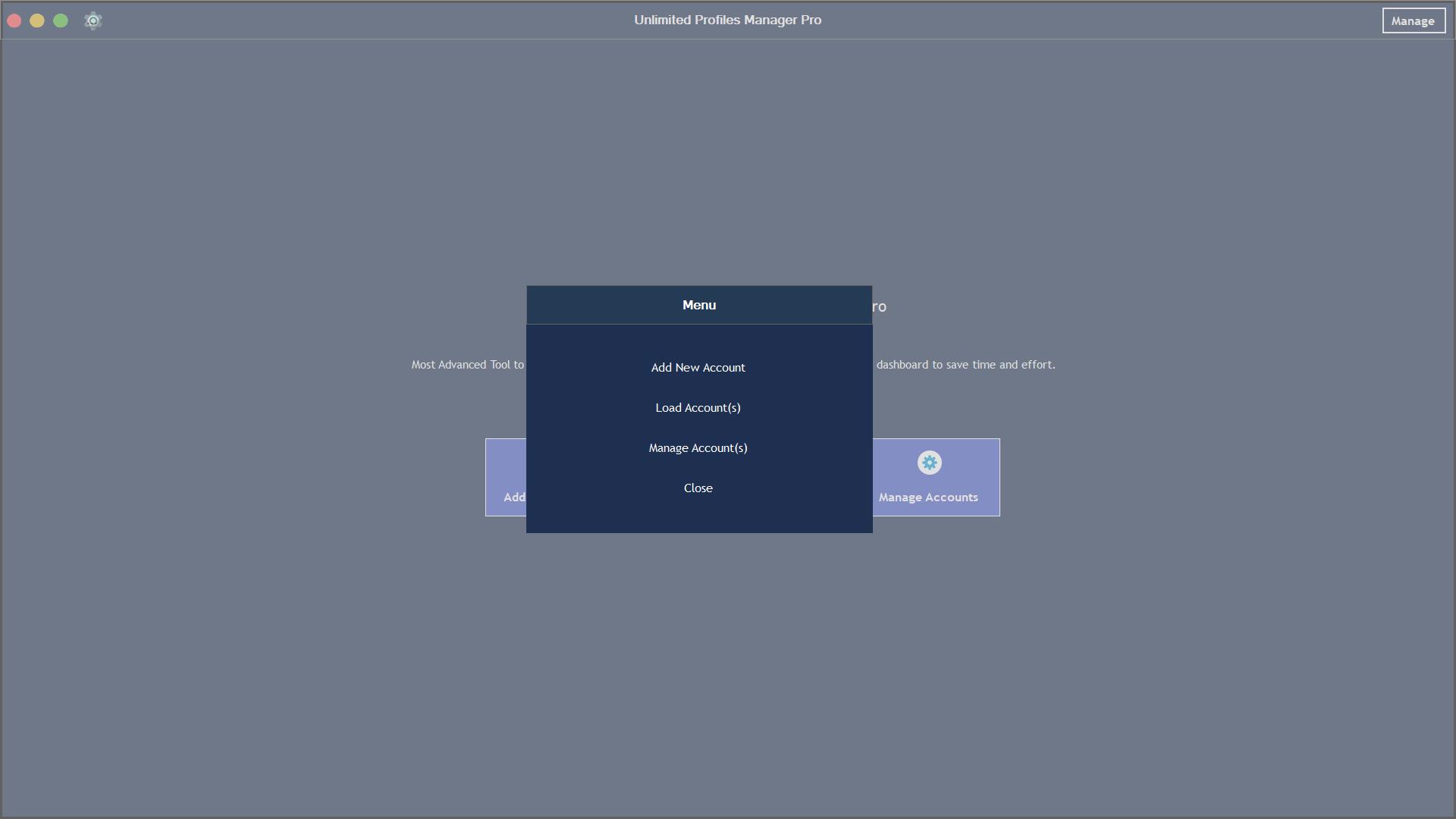This screenshot has width=1456, height=819.
Task: Click the green traffic-light circle
Action: coord(61,20)
